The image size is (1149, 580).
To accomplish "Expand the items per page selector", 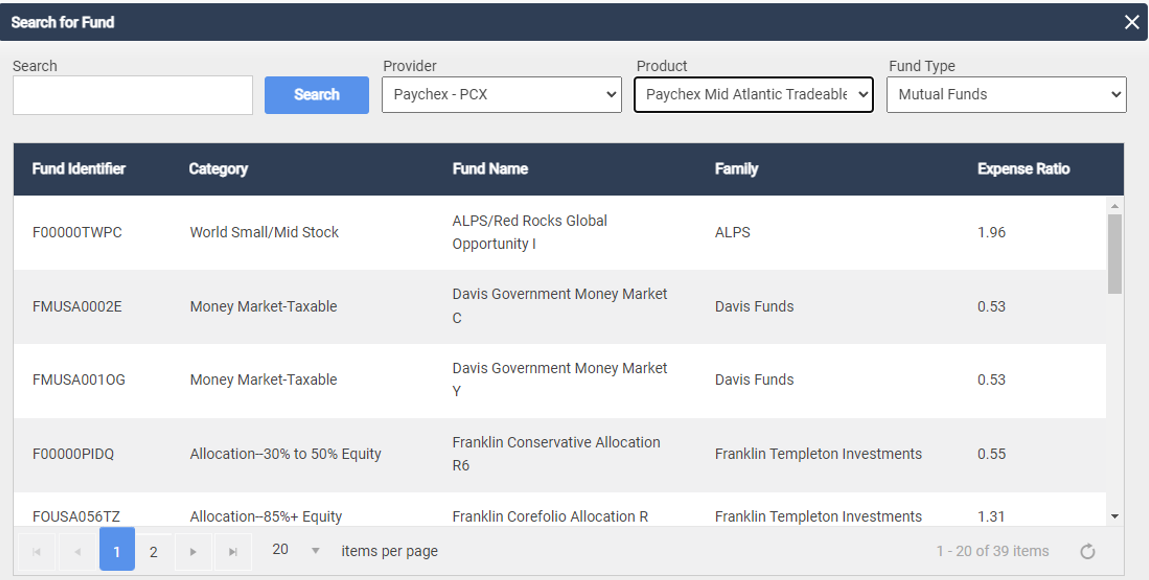I will [295, 550].
